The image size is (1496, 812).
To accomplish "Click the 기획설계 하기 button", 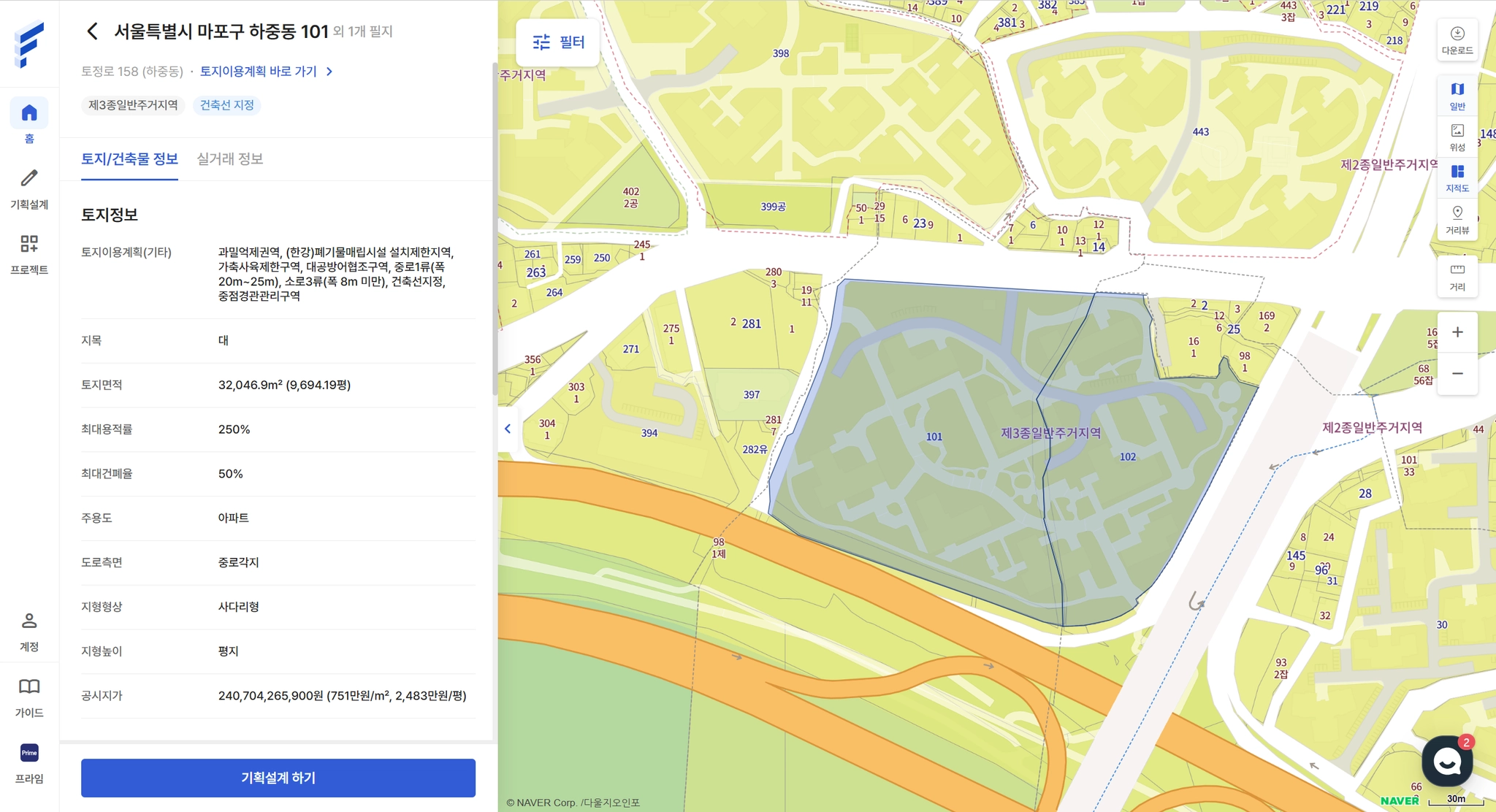I will pyautogui.click(x=278, y=778).
